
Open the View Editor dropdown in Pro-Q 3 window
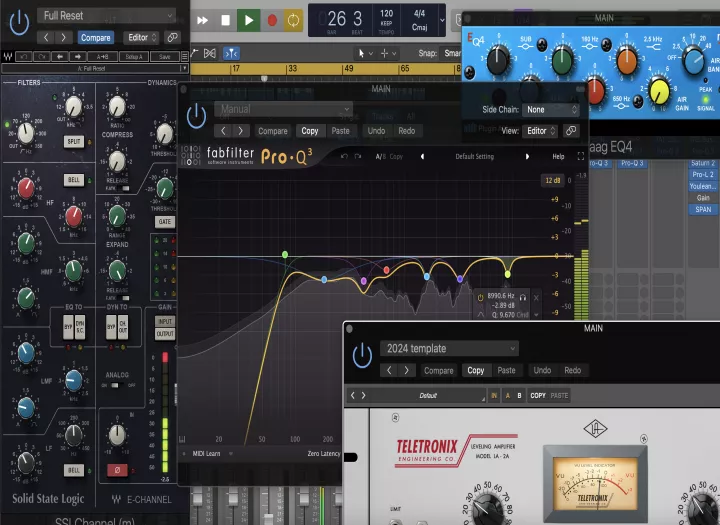pyautogui.click(x=540, y=131)
